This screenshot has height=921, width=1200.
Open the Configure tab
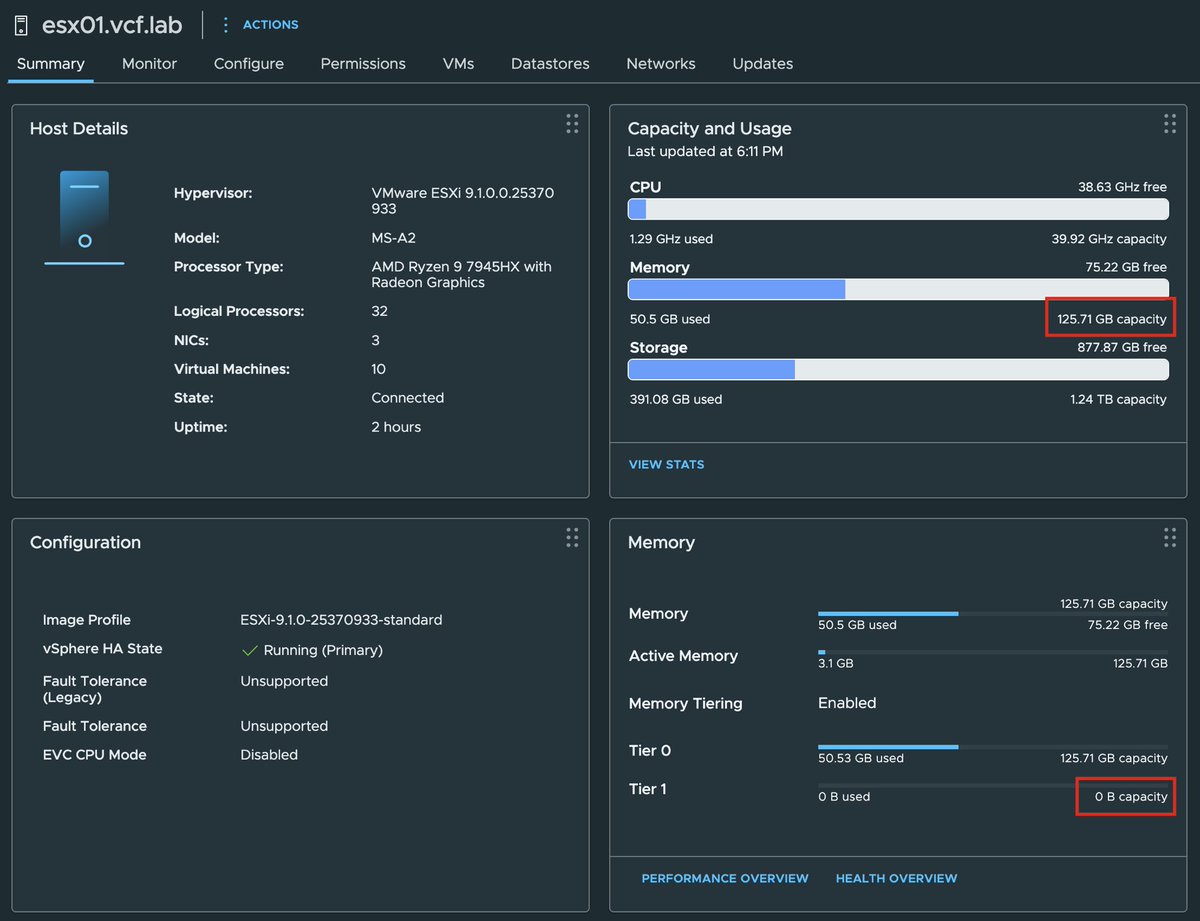[249, 63]
